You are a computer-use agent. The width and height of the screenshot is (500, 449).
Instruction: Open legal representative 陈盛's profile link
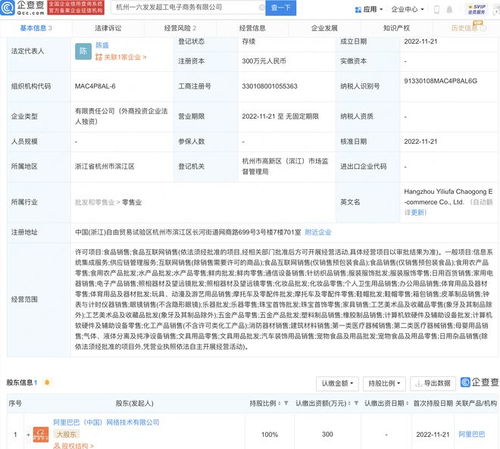tap(102, 45)
